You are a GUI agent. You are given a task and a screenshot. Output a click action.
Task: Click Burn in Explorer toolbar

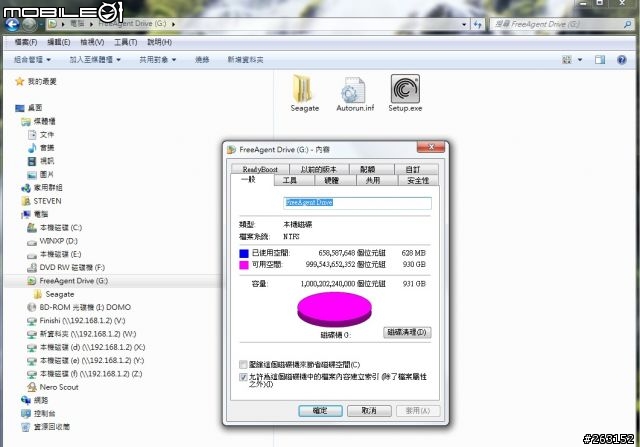(x=202, y=60)
